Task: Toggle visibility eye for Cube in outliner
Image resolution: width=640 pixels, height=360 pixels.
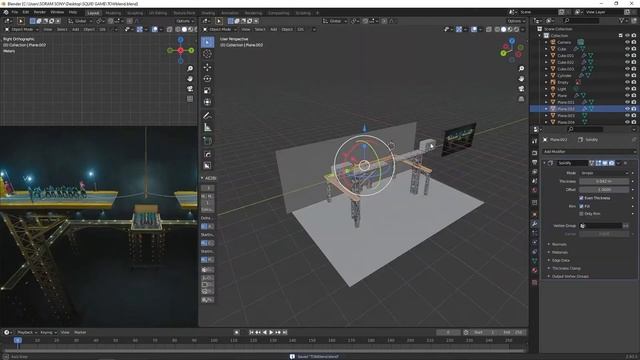Action: point(627,49)
